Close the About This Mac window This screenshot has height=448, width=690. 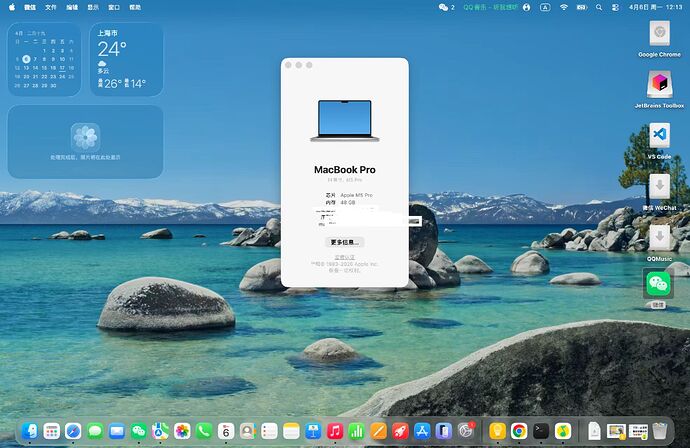click(x=288, y=65)
